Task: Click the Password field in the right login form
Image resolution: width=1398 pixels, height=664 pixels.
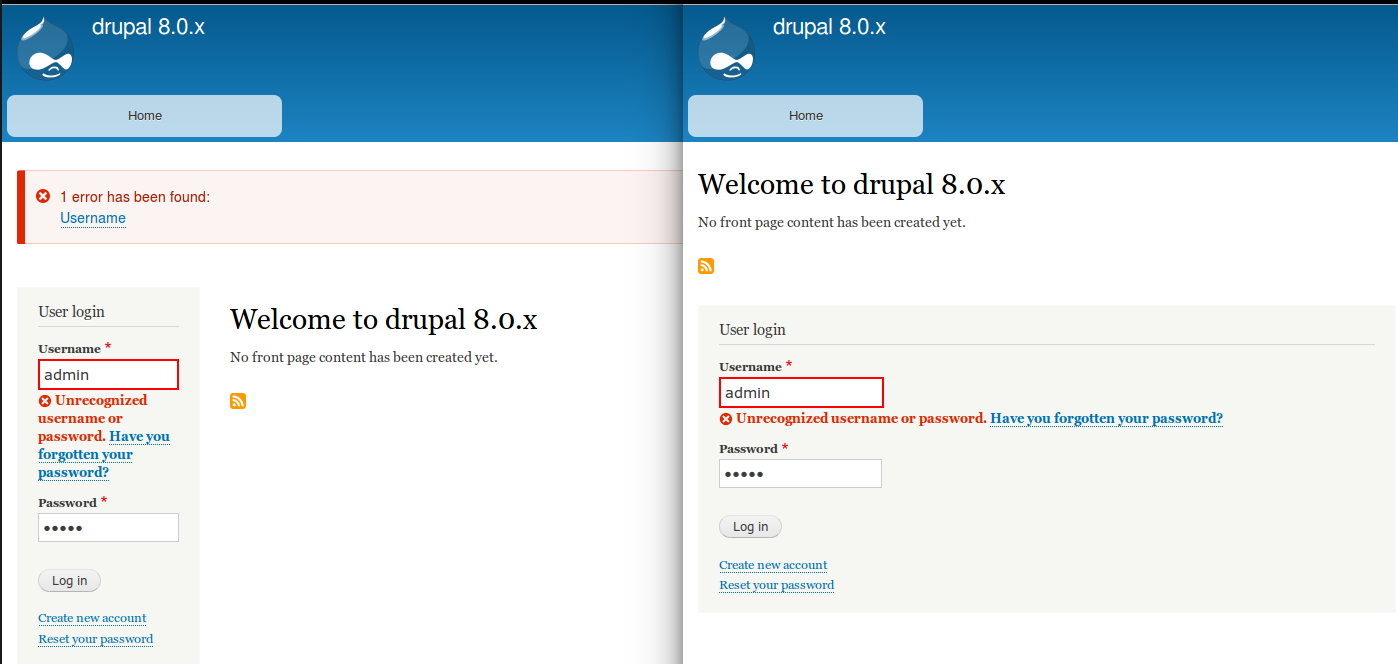Action: pyautogui.click(x=800, y=473)
